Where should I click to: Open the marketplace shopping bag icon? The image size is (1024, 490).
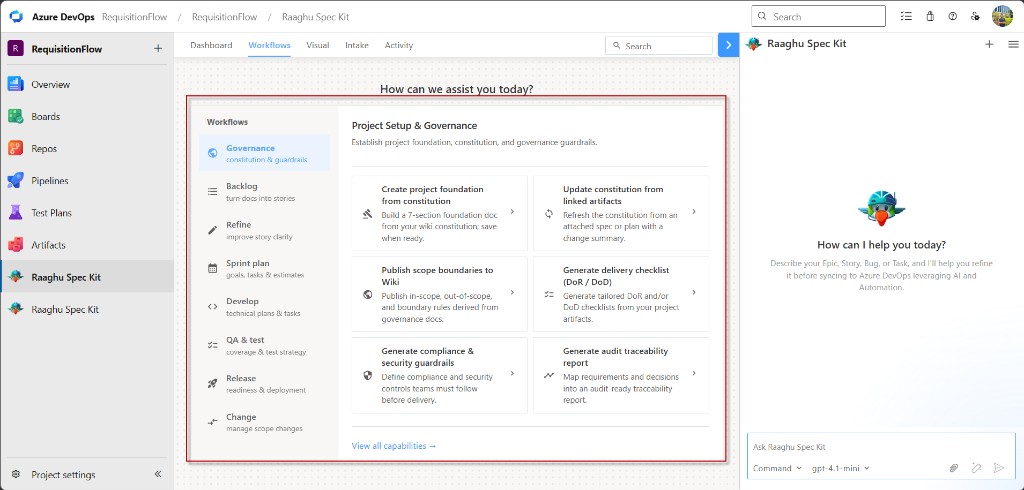coord(930,16)
